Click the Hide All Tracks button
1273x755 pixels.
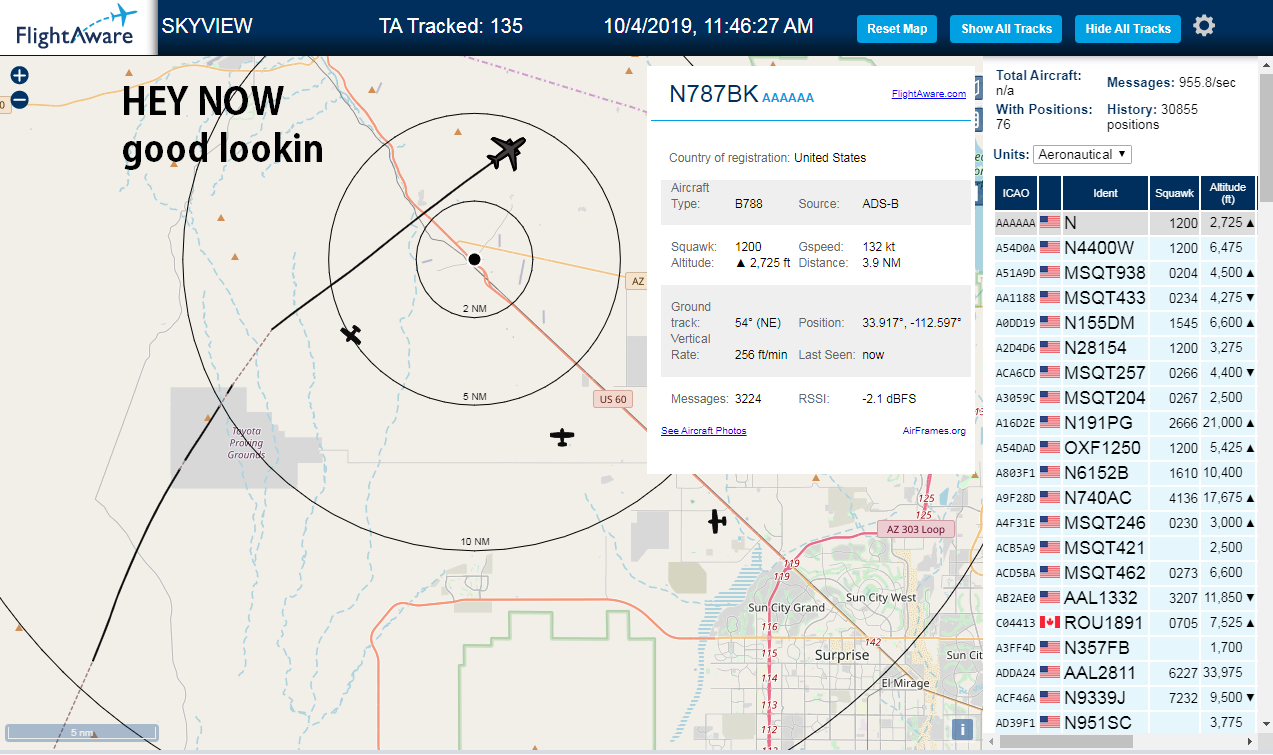1128,29
